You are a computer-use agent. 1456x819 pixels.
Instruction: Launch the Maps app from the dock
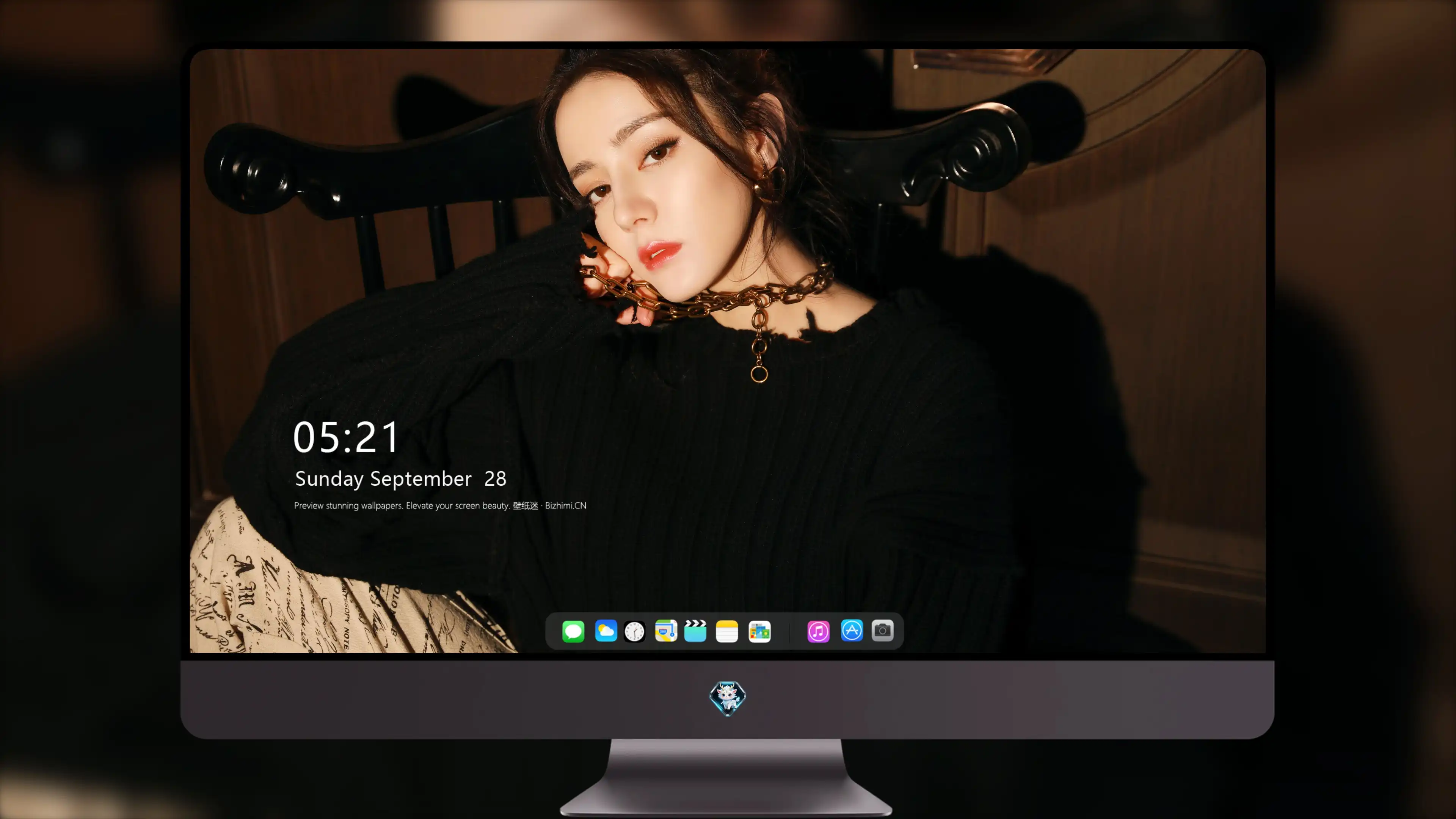pyautogui.click(x=666, y=631)
